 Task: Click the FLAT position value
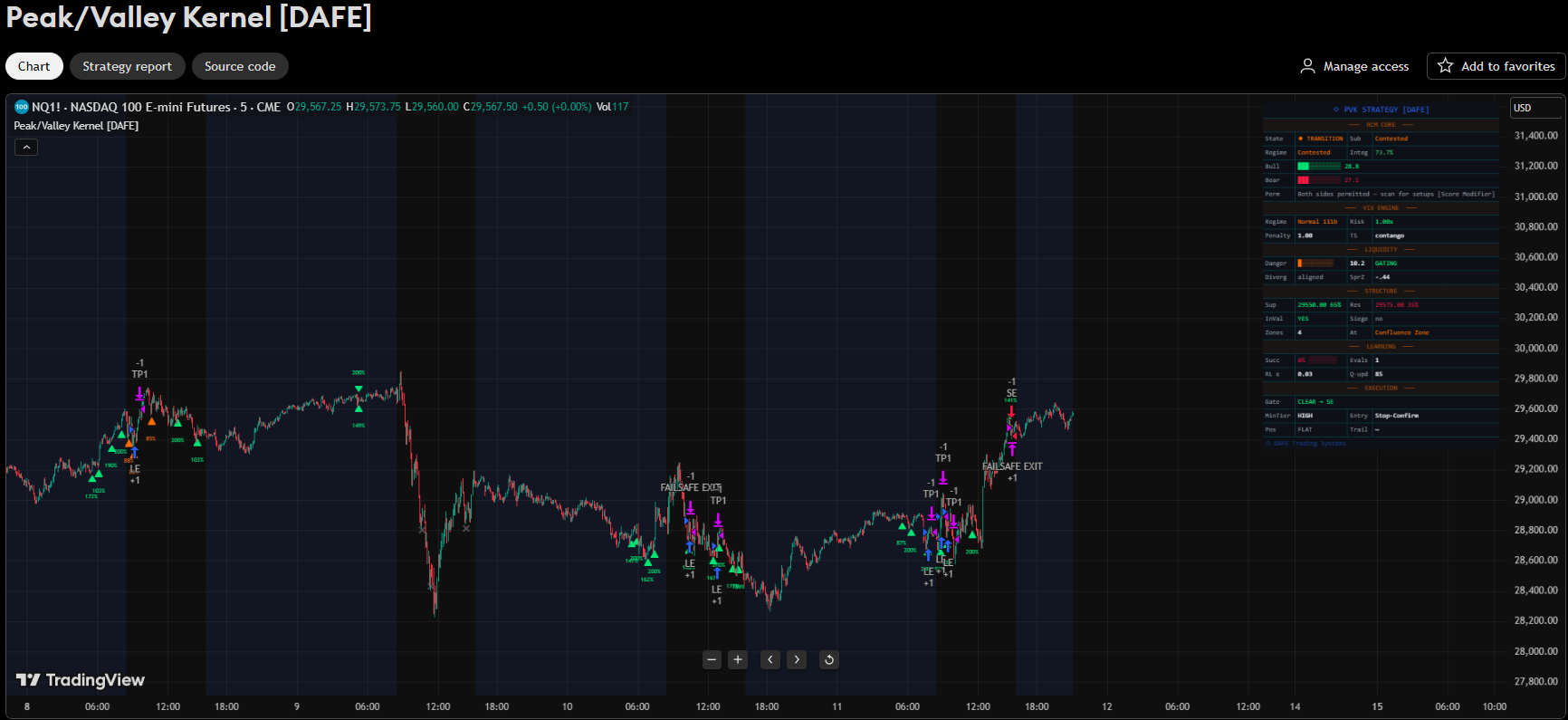1305,429
